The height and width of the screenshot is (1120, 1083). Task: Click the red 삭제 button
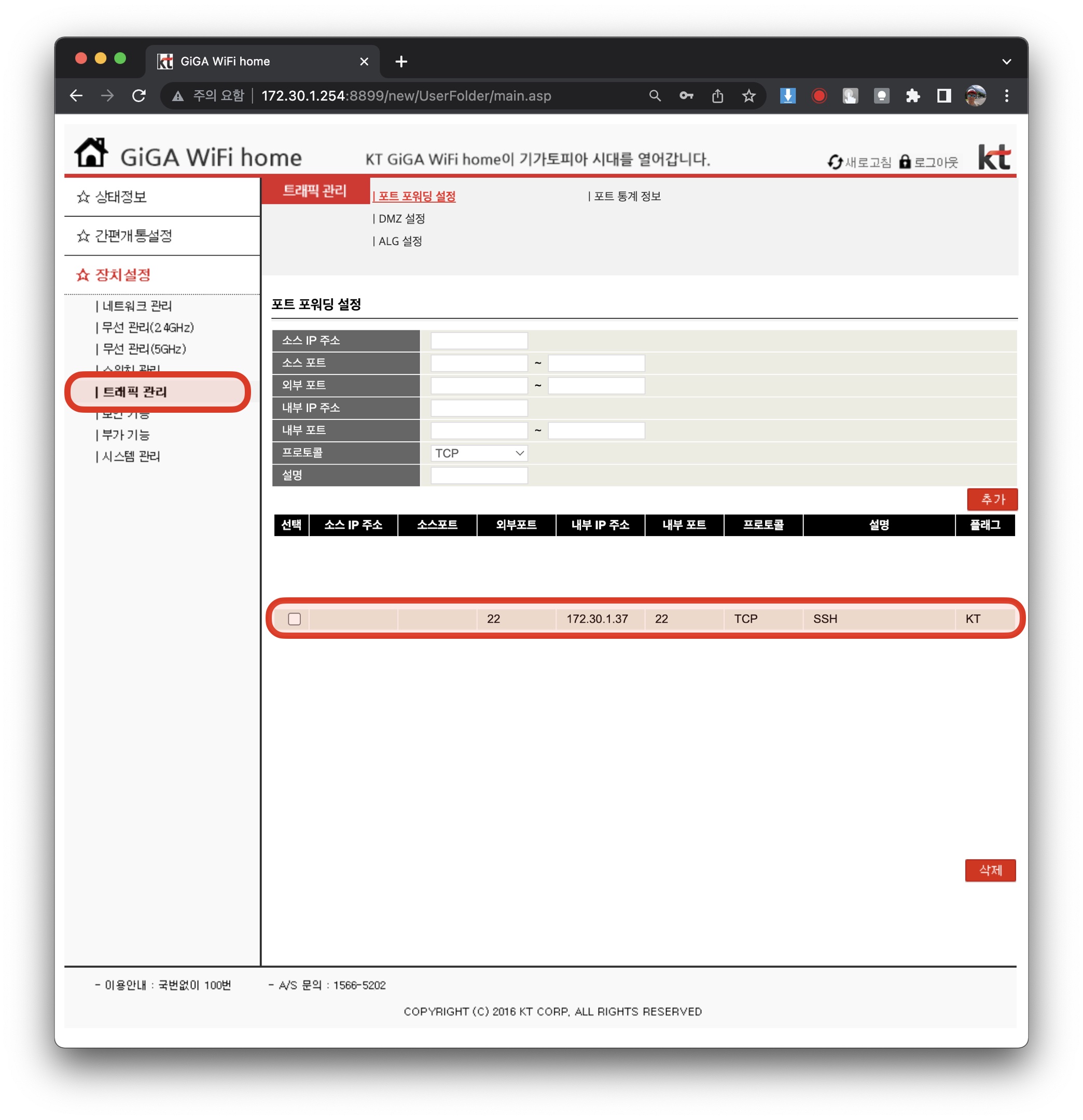(990, 870)
